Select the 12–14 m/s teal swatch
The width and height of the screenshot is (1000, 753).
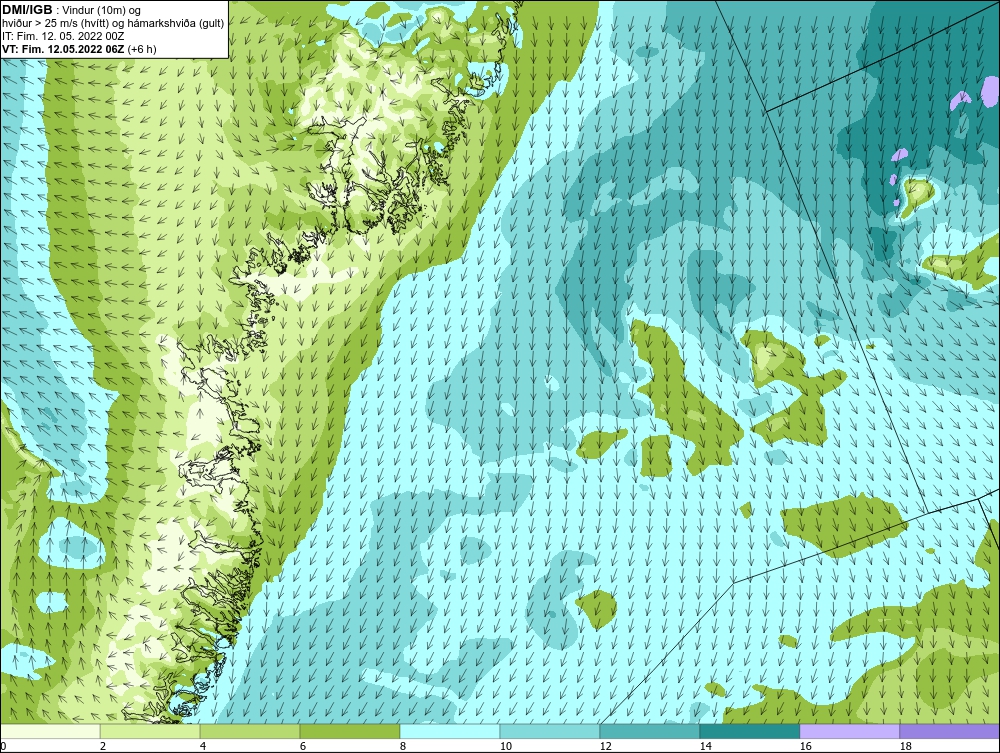click(650, 731)
